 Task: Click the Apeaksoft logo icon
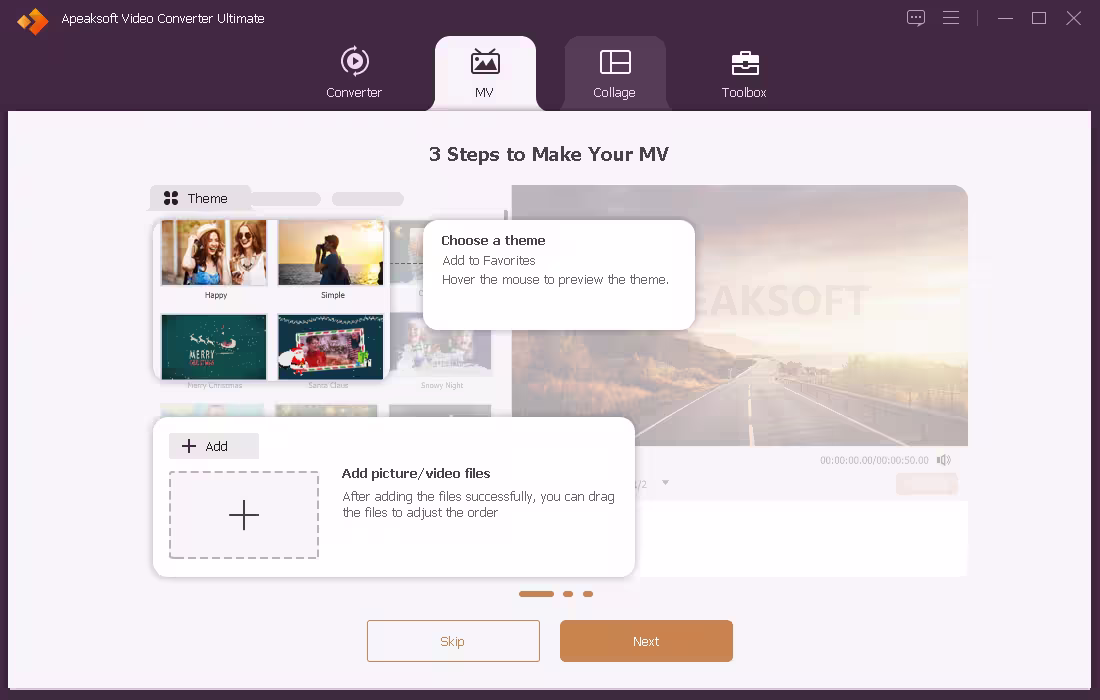pyautogui.click(x=33, y=20)
